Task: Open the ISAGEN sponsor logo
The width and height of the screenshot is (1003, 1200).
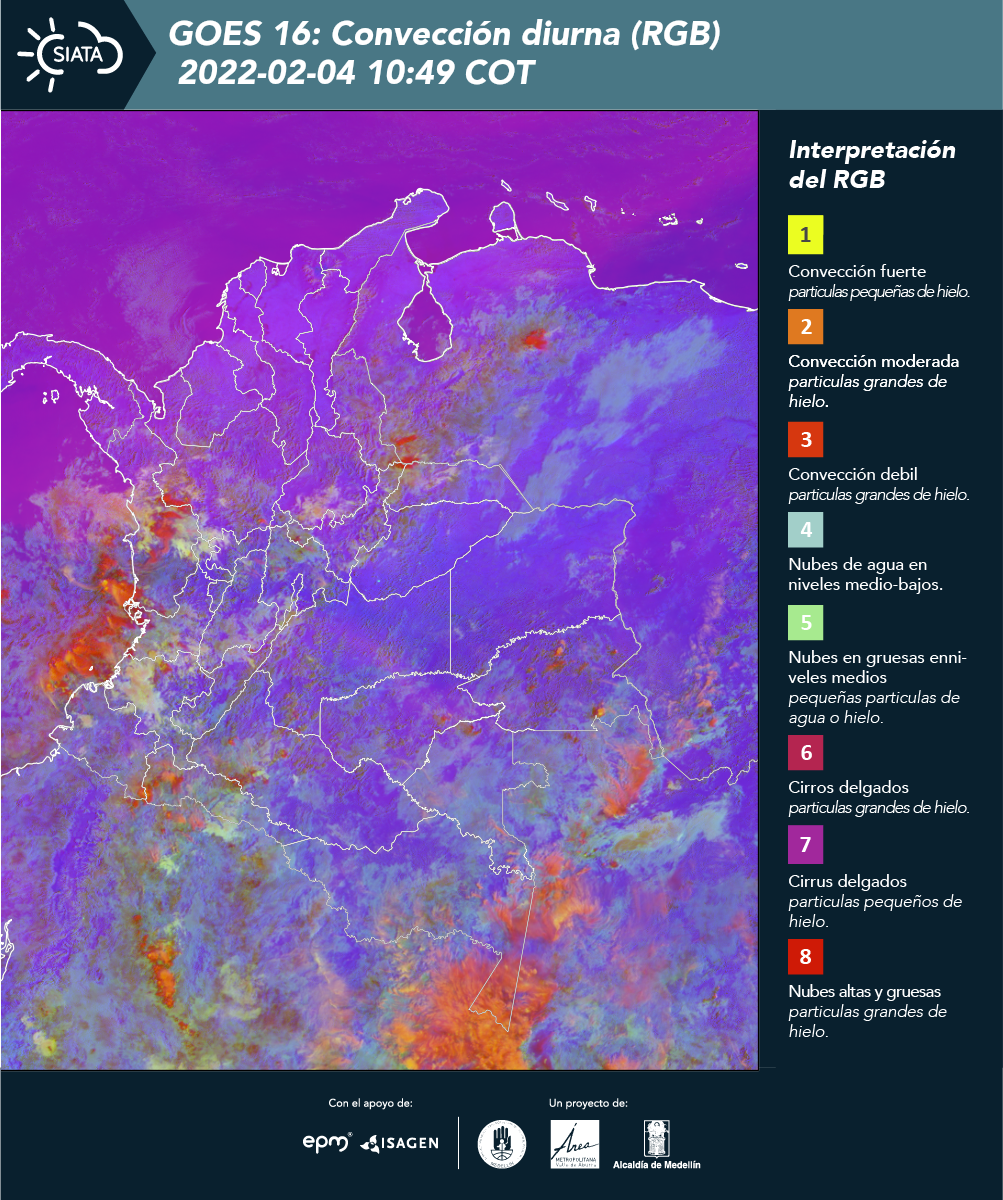Action: tap(400, 1142)
